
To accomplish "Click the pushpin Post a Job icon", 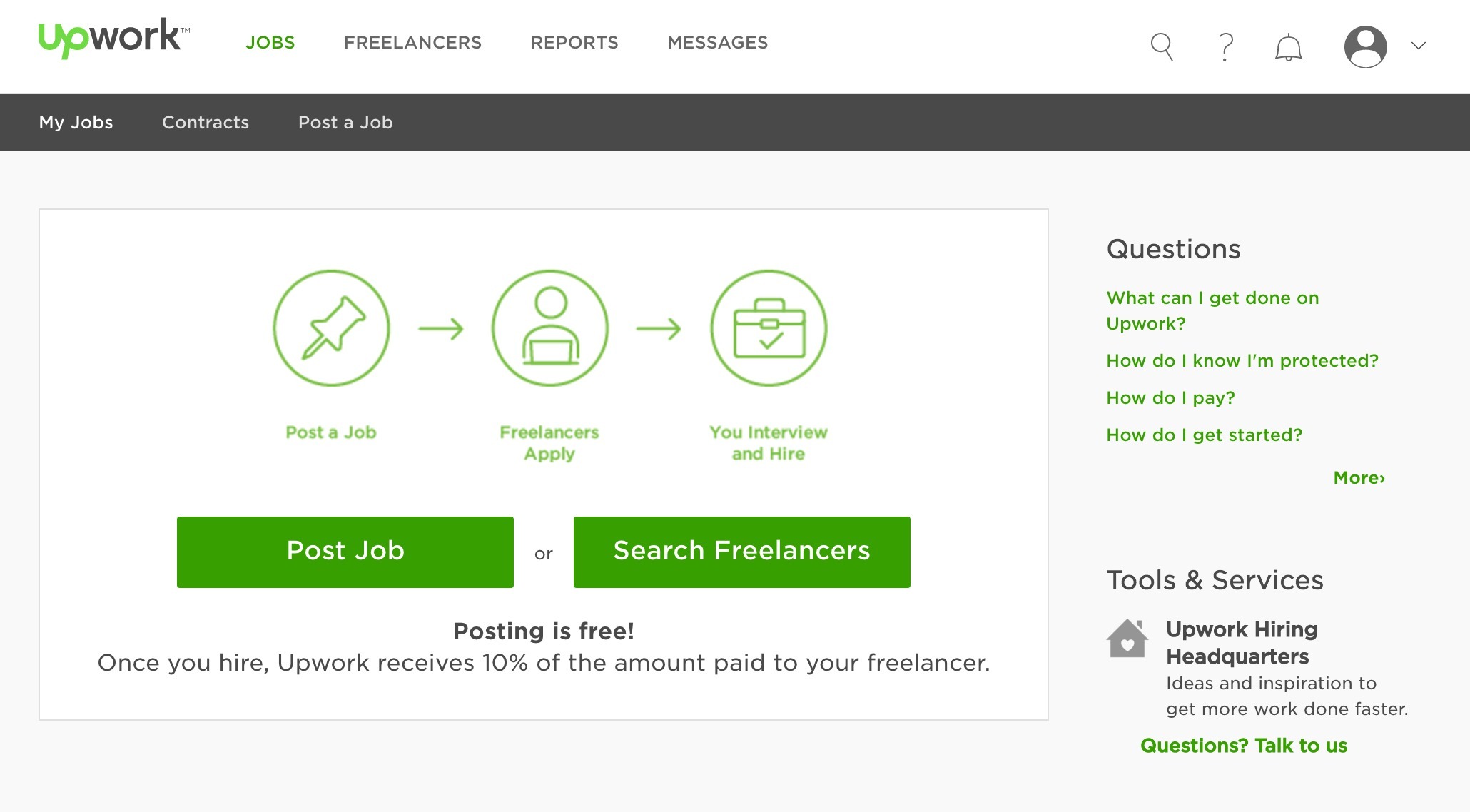I will pos(332,328).
